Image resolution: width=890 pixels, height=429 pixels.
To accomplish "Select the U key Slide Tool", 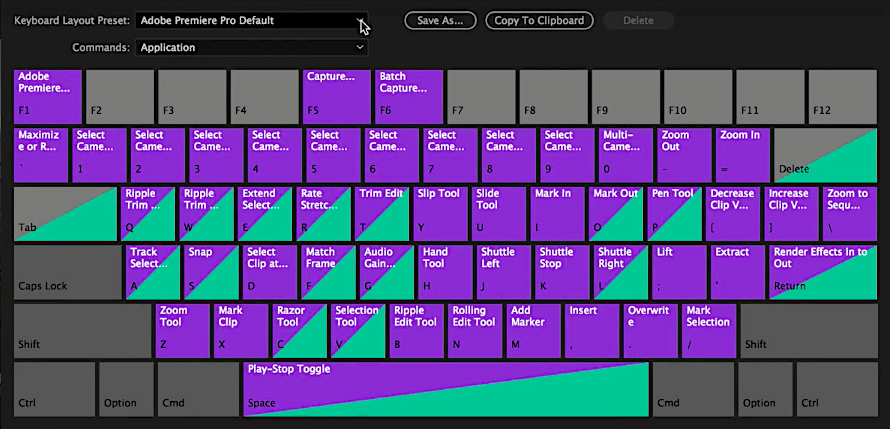I will [x=499, y=214].
